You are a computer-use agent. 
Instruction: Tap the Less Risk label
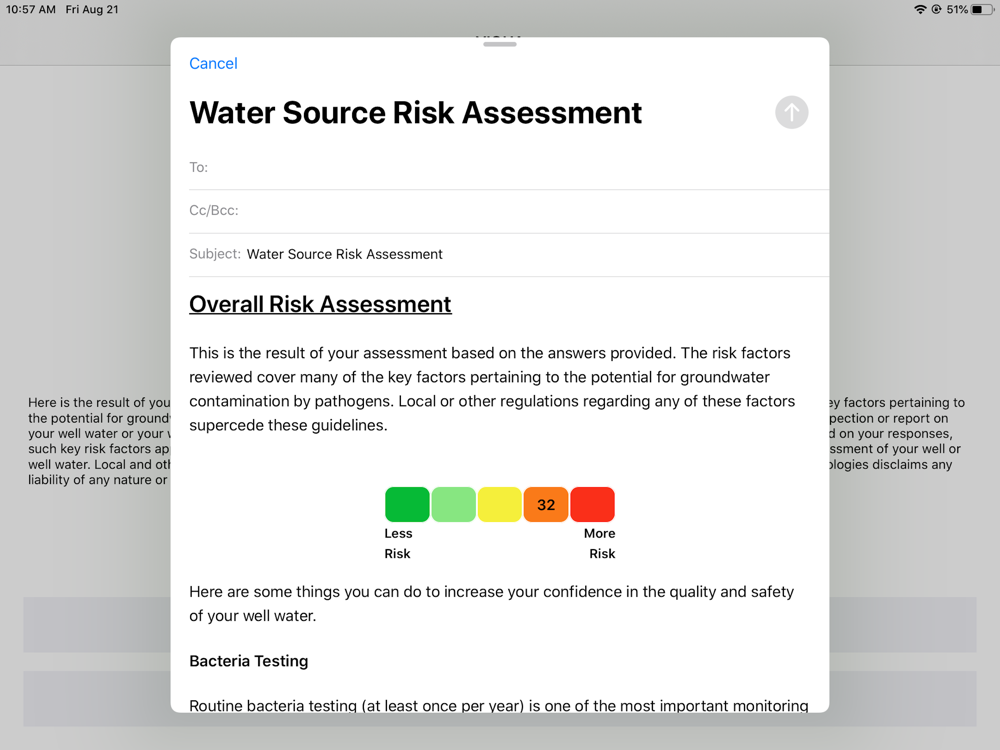pos(398,543)
